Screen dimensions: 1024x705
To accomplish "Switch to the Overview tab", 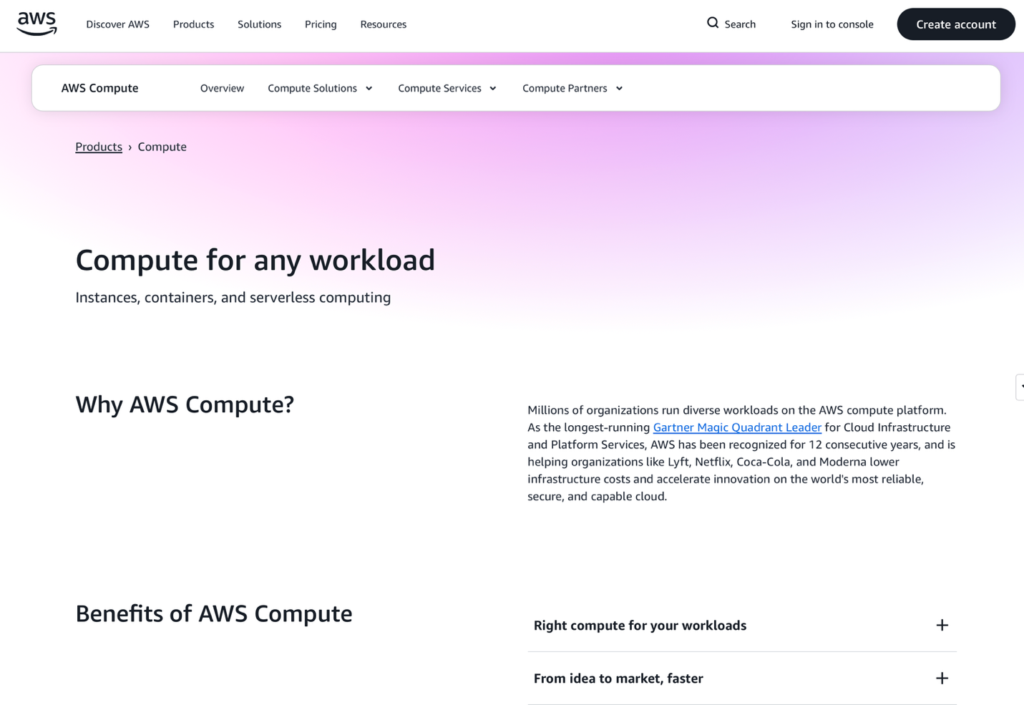I will tap(222, 88).
